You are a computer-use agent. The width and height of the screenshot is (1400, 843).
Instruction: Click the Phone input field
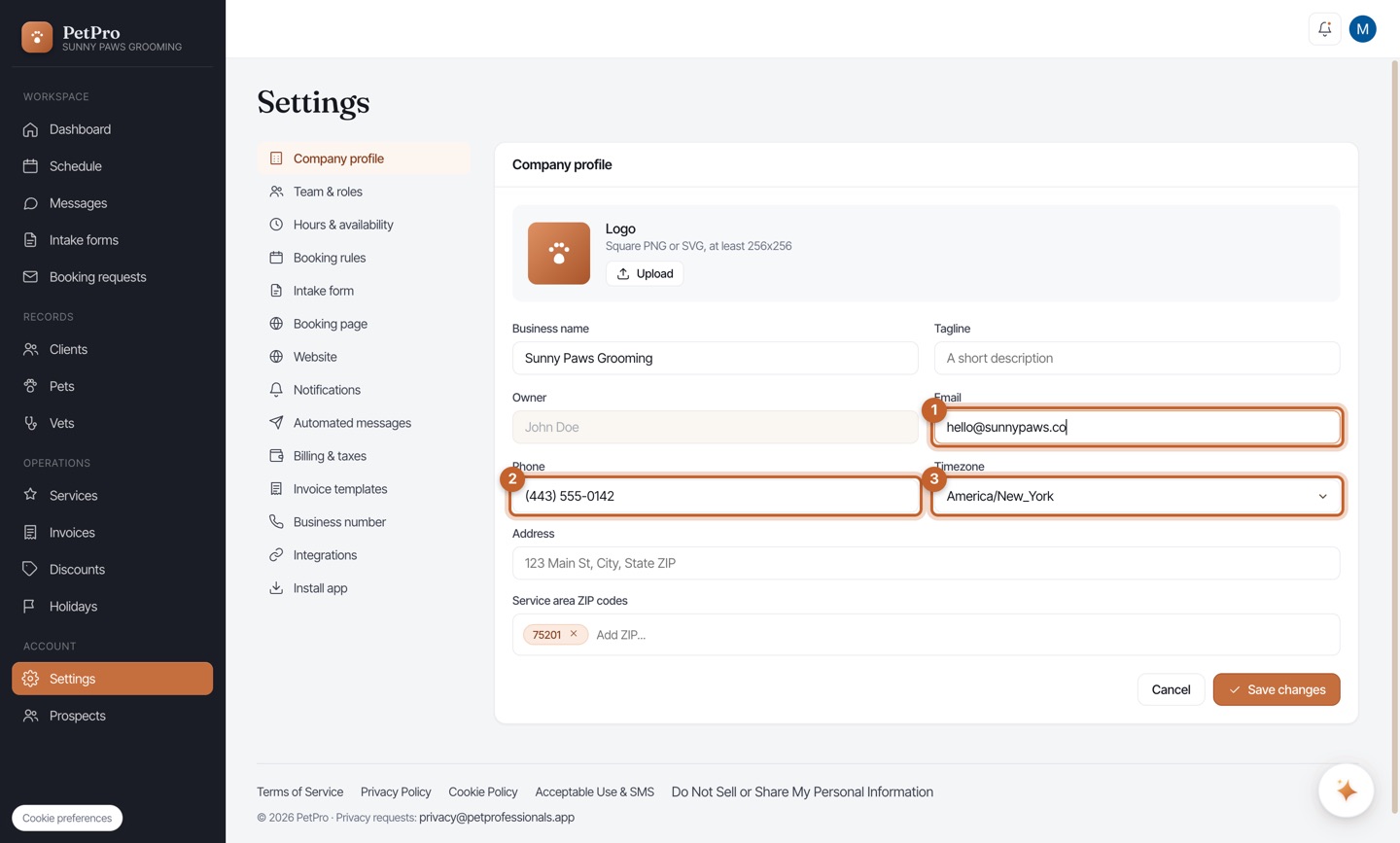715,496
